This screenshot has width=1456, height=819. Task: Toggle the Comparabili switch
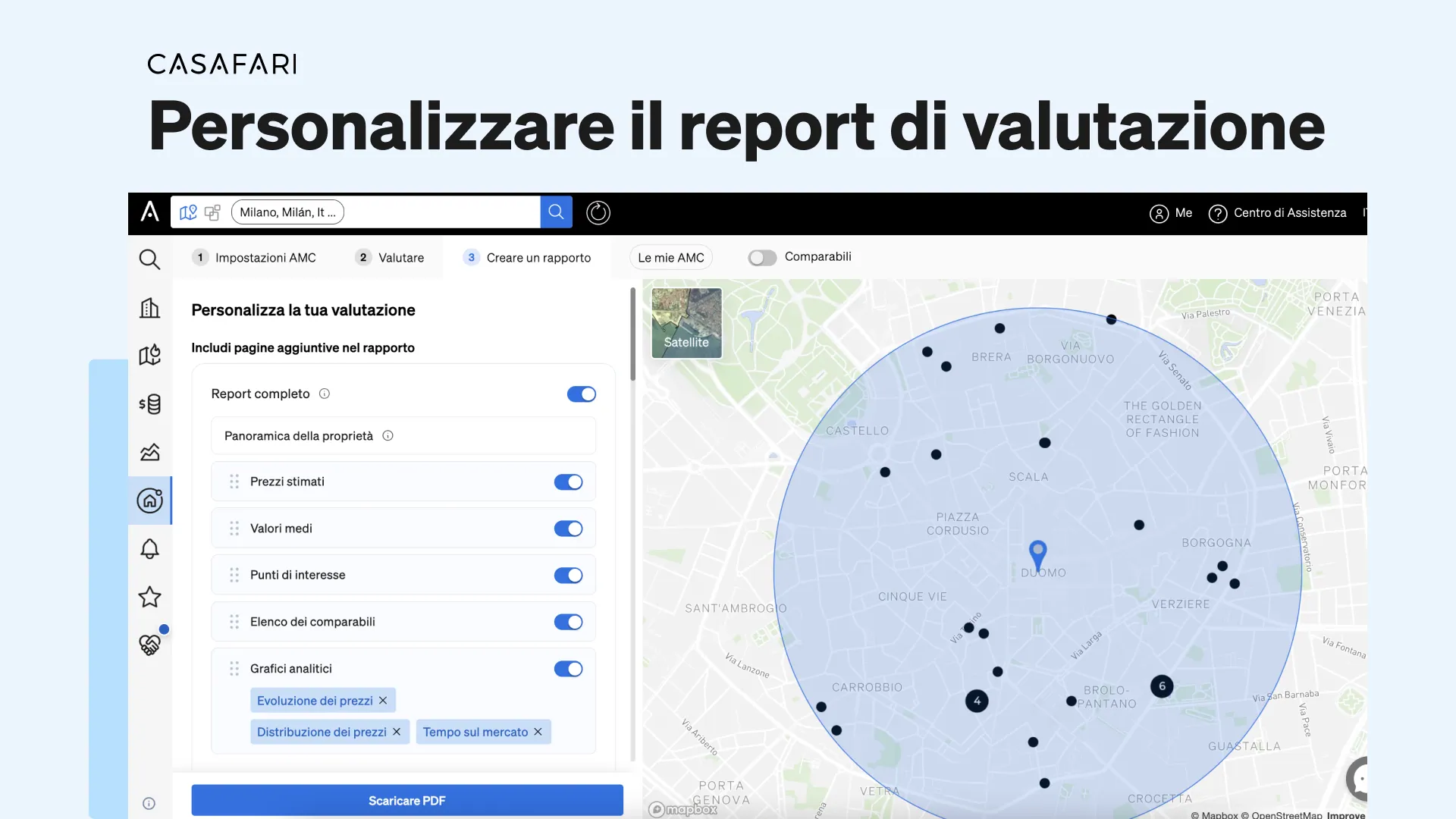click(762, 258)
